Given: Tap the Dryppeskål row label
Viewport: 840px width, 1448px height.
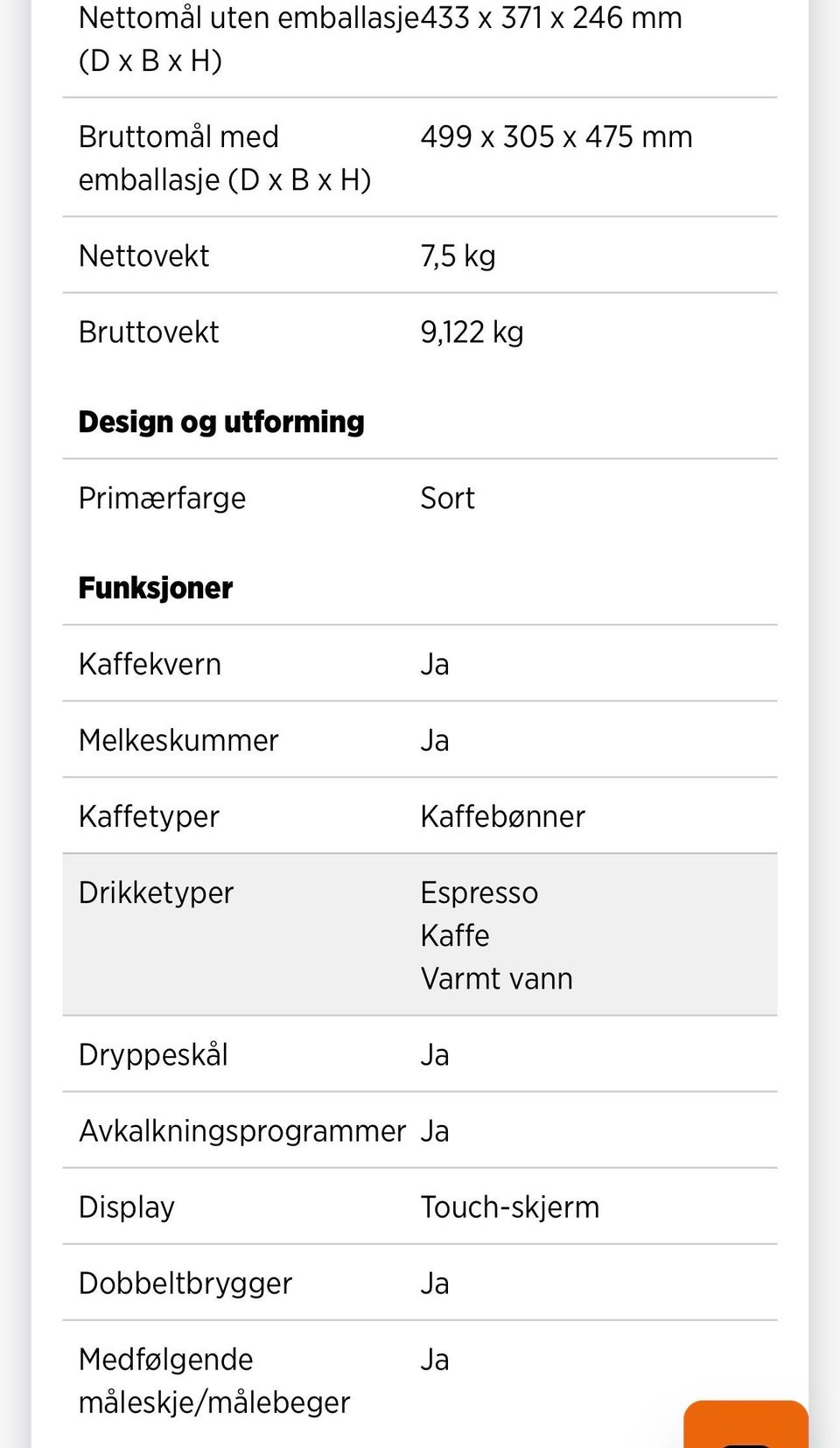Looking at the screenshot, I should (x=153, y=1055).
